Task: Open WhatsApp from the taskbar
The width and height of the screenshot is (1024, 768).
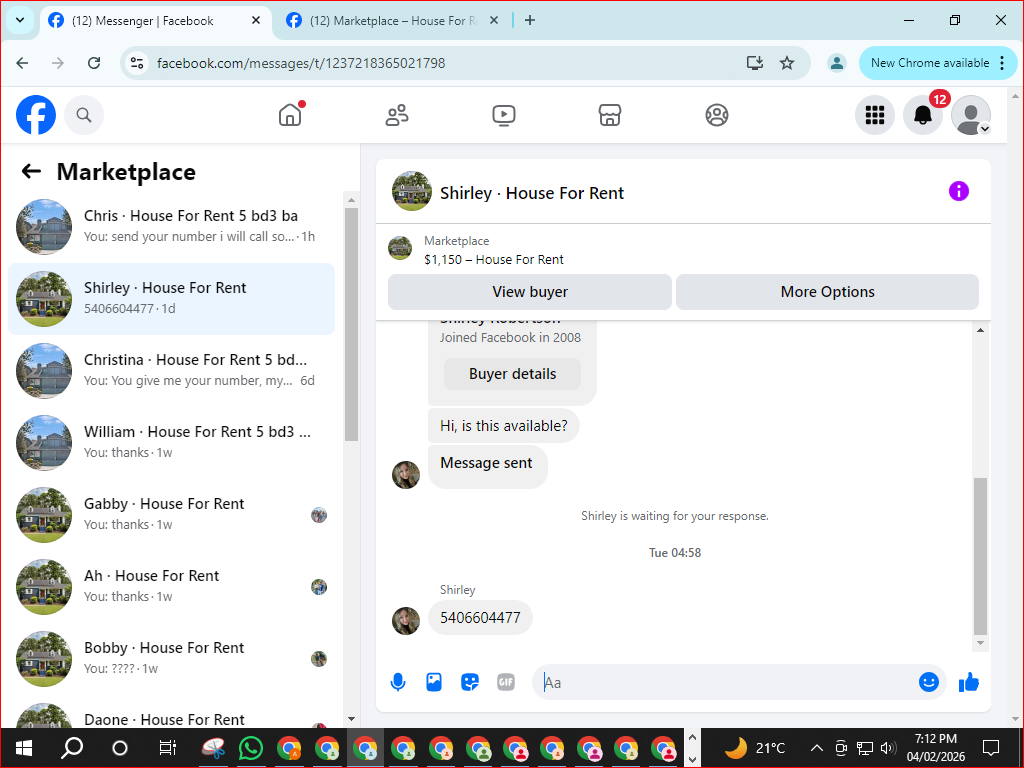Action: coord(251,748)
